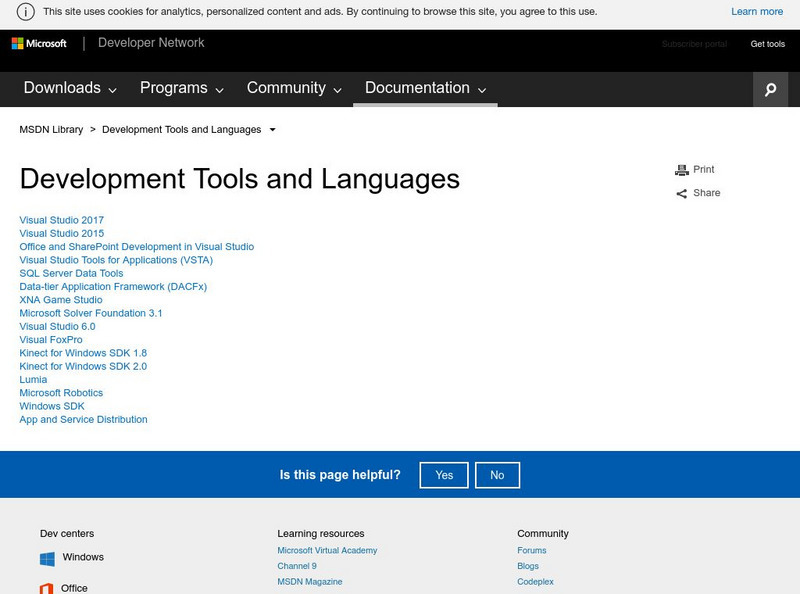Expand the Programs menu
Screen dimensions: 800x594
pos(182,88)
